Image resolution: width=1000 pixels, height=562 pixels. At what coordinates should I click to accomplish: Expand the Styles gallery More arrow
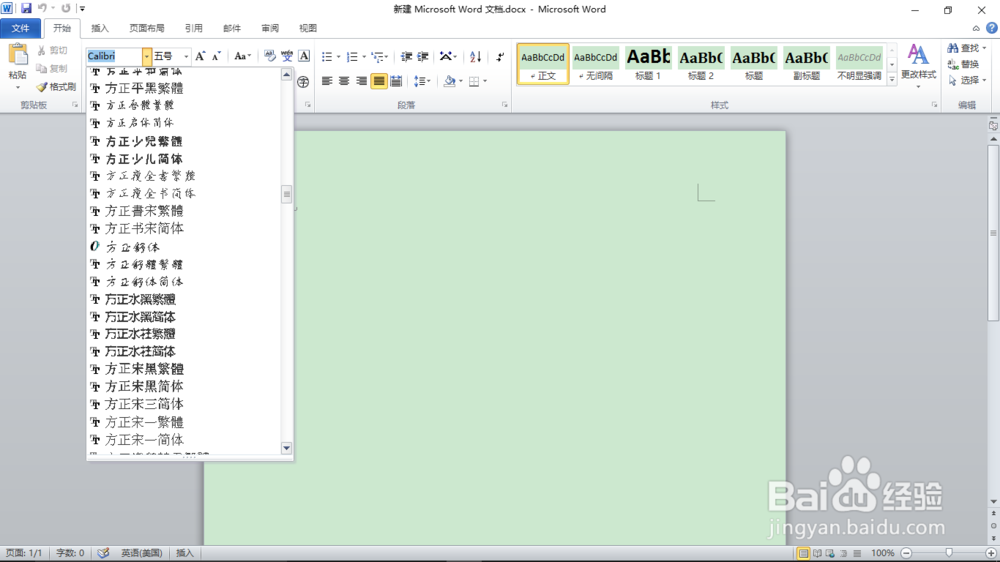click(892, 79)
